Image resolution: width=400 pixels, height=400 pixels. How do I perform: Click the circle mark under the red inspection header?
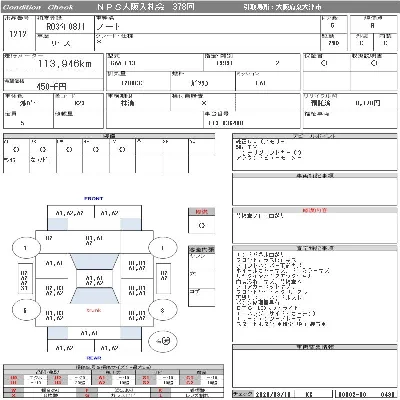click(x=202, y=225)
